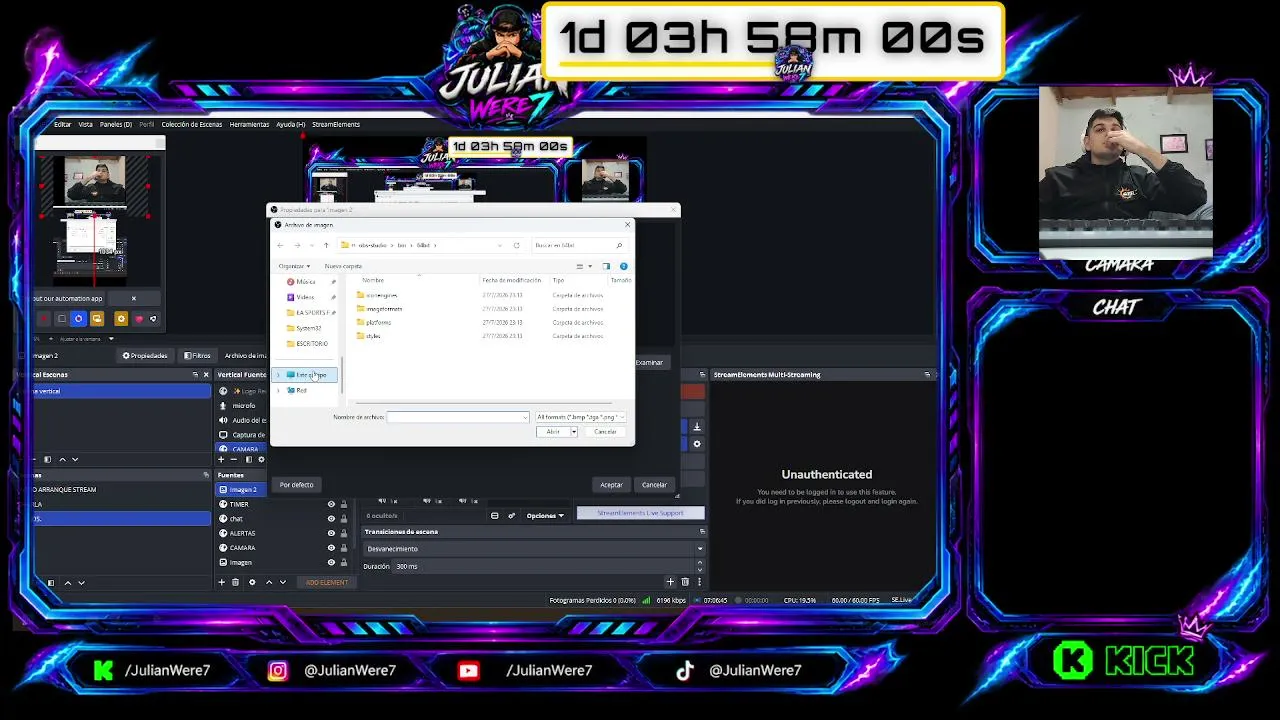Add a new source in Fuentes panel
1280x720 pixels.
[221, 582]
